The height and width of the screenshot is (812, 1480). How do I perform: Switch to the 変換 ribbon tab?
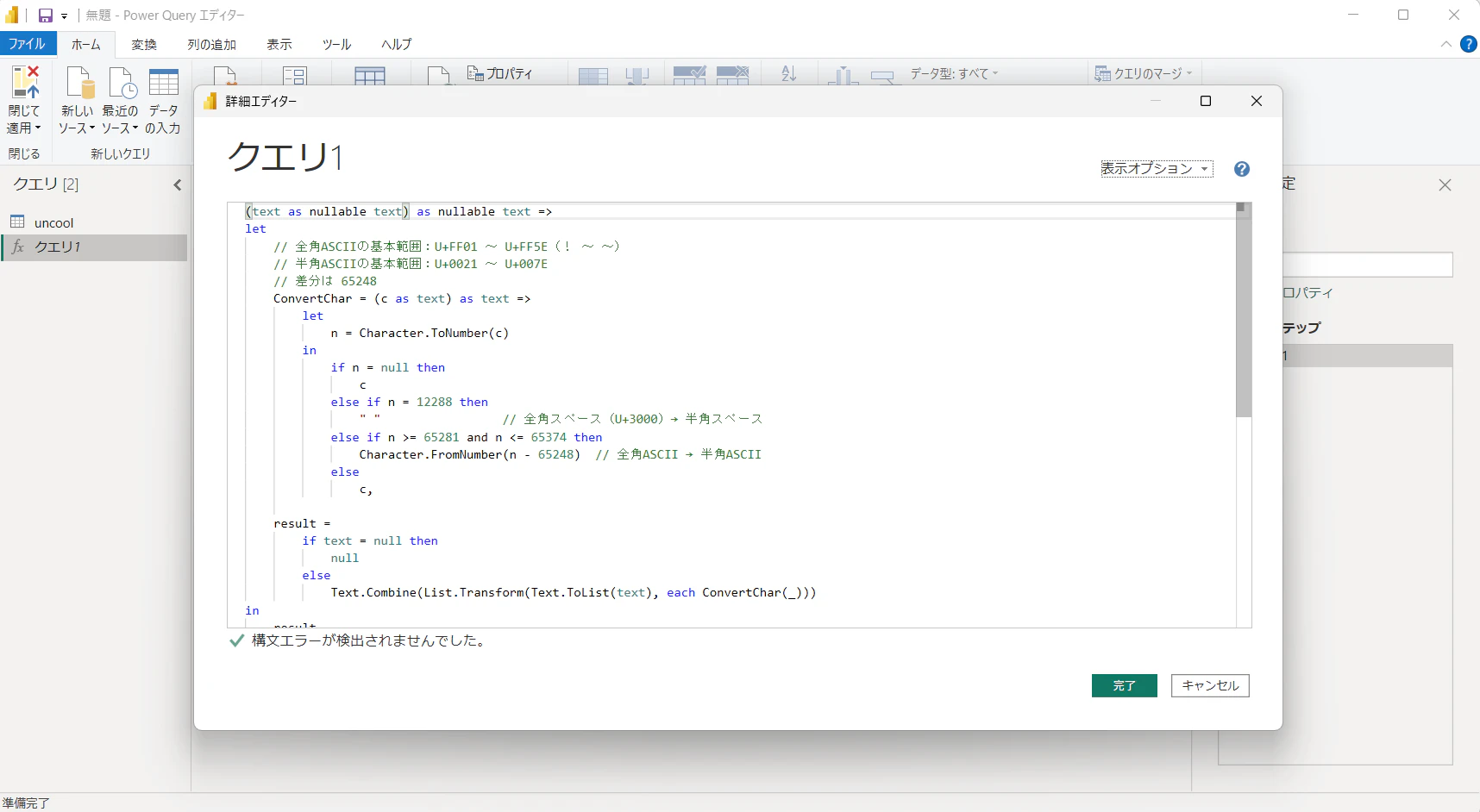pyautogui.click(x=144, y=45)
